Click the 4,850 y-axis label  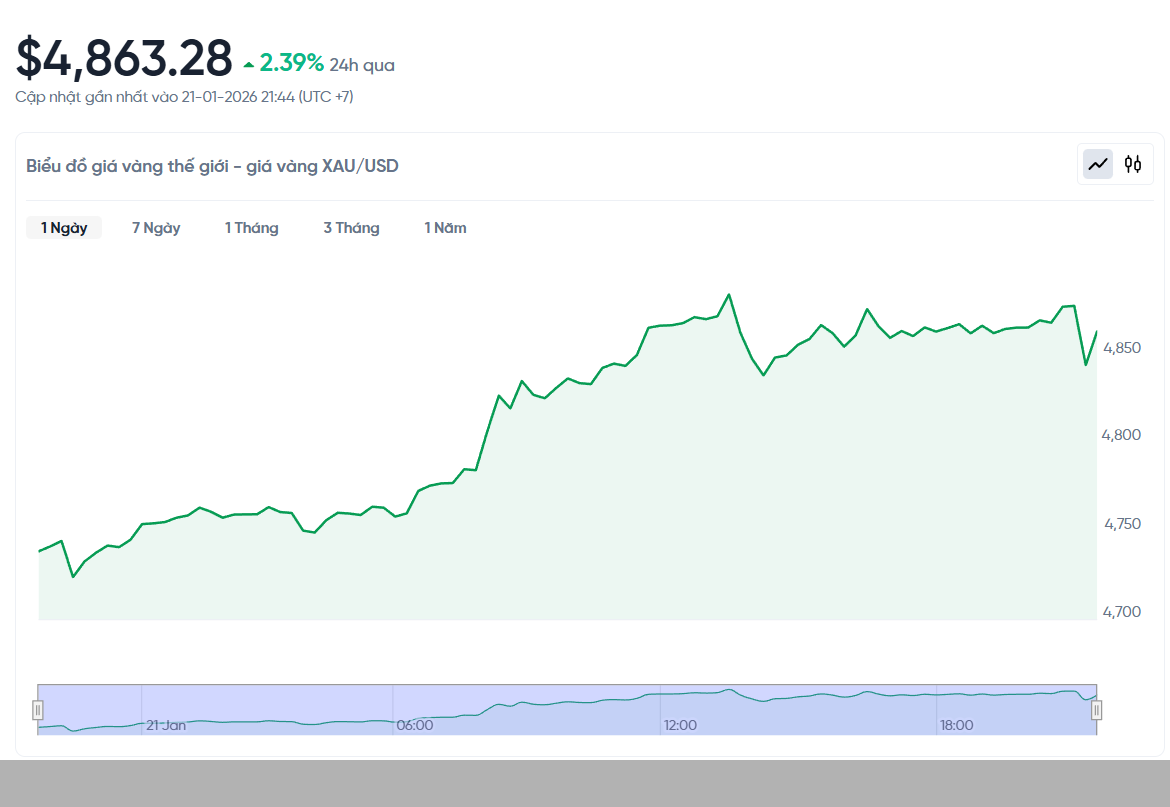click(x=1121, y=348)
